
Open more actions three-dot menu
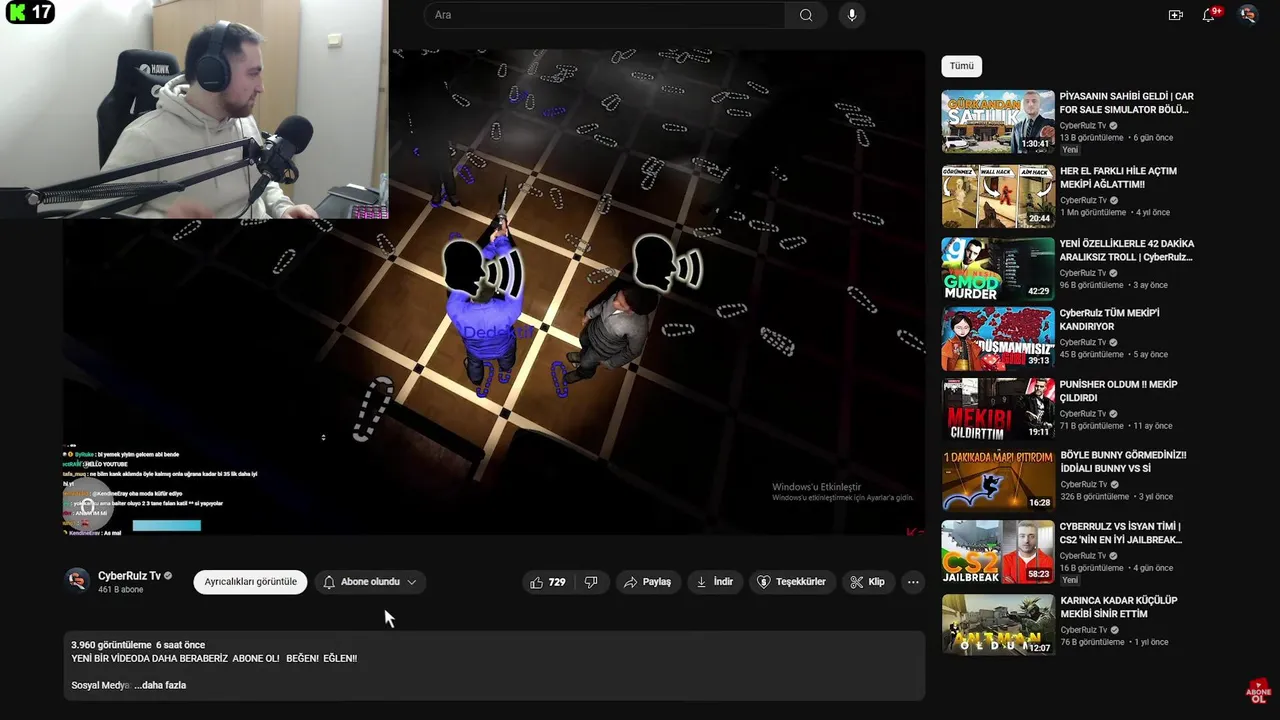[913, 582]
